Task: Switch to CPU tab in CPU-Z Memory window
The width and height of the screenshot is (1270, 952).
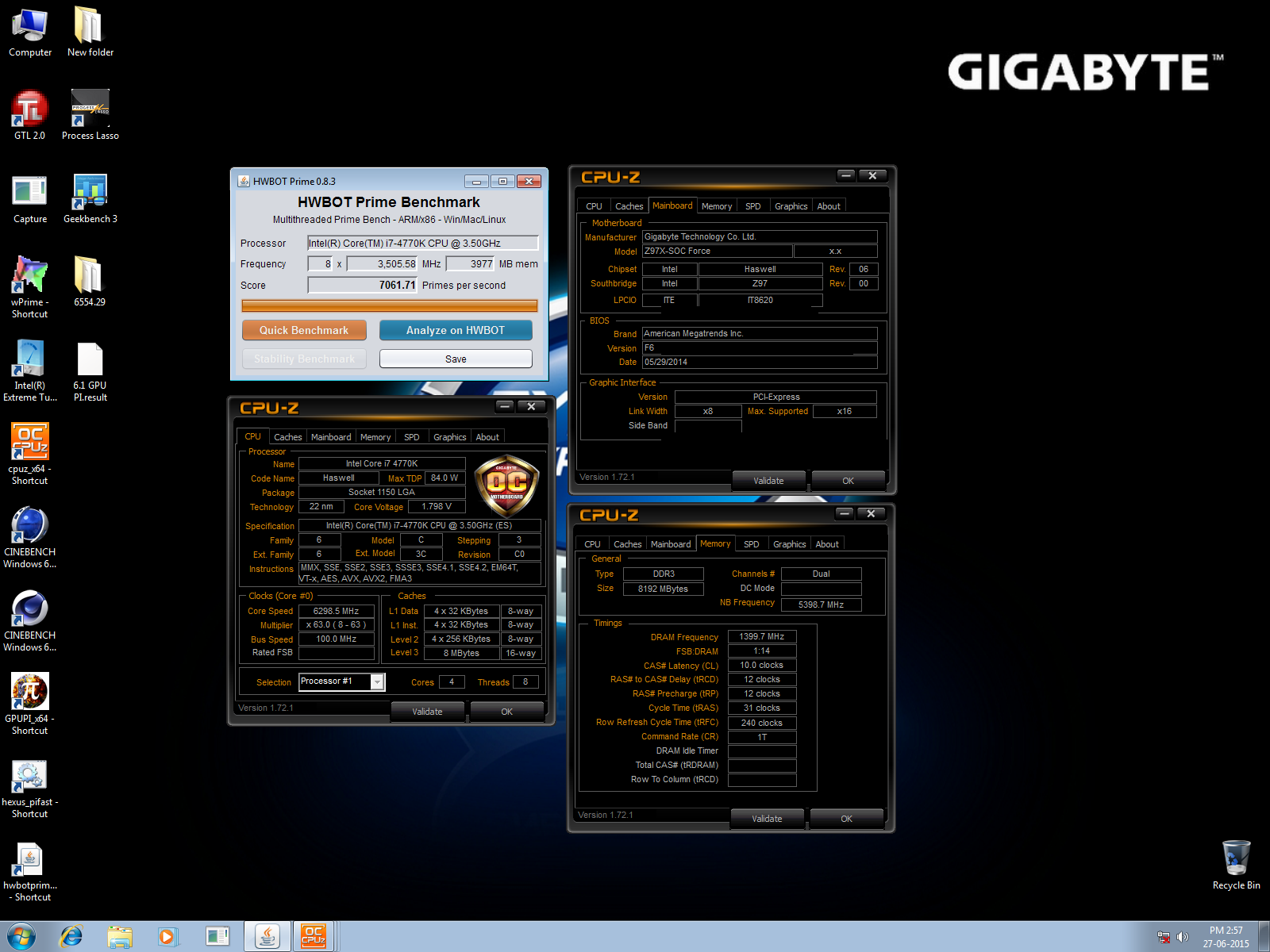Action: (x=592, y=544)
